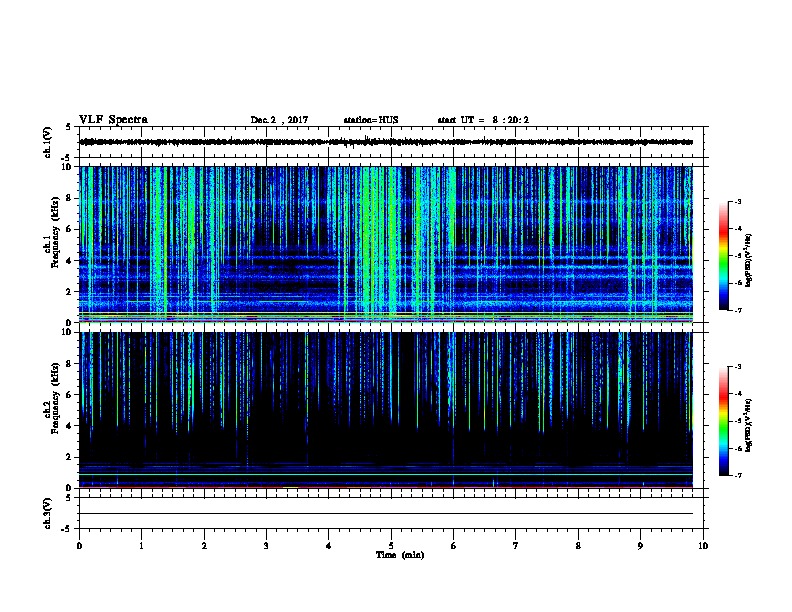Select the ch.2 colorbar log(PSD) unit label
This screenshot has height=612, width=792.
(749, 425)
